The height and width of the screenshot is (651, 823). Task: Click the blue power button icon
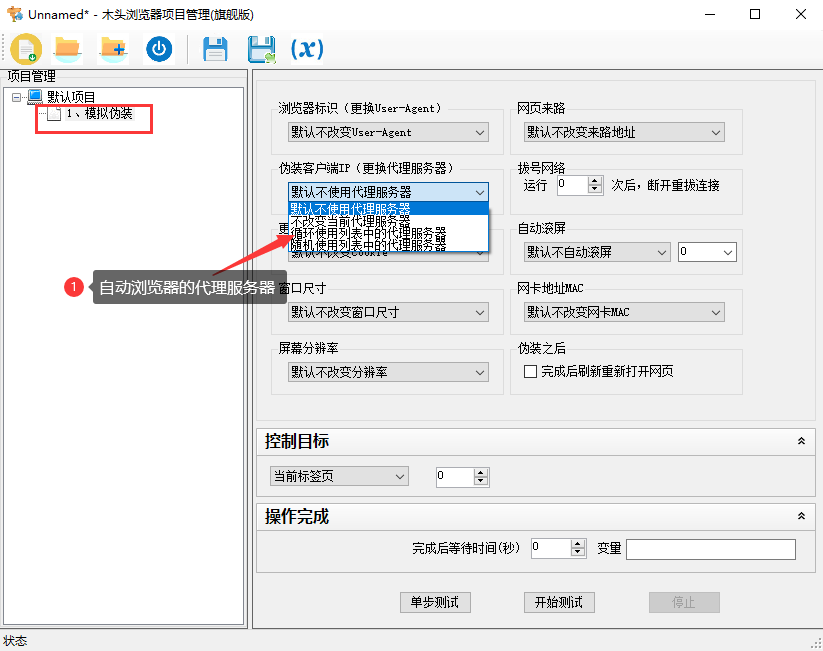point(159,49)
